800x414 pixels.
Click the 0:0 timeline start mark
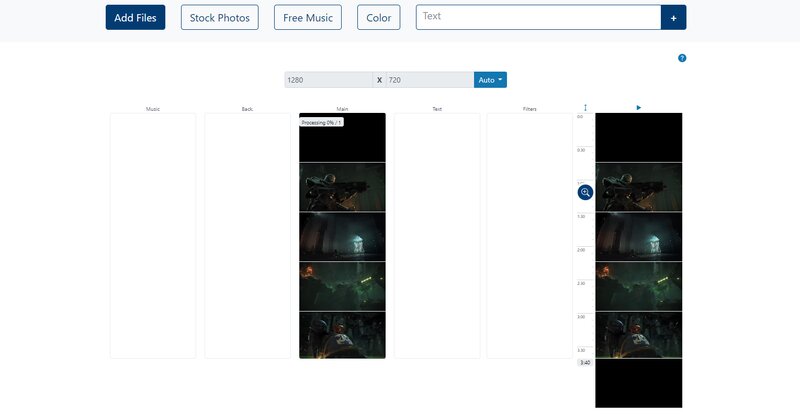pos(580,117)
